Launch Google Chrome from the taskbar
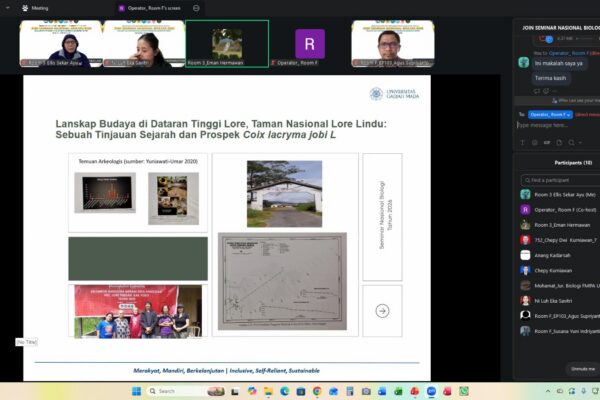This screenshot has height=400, width=600. (317, 391)
